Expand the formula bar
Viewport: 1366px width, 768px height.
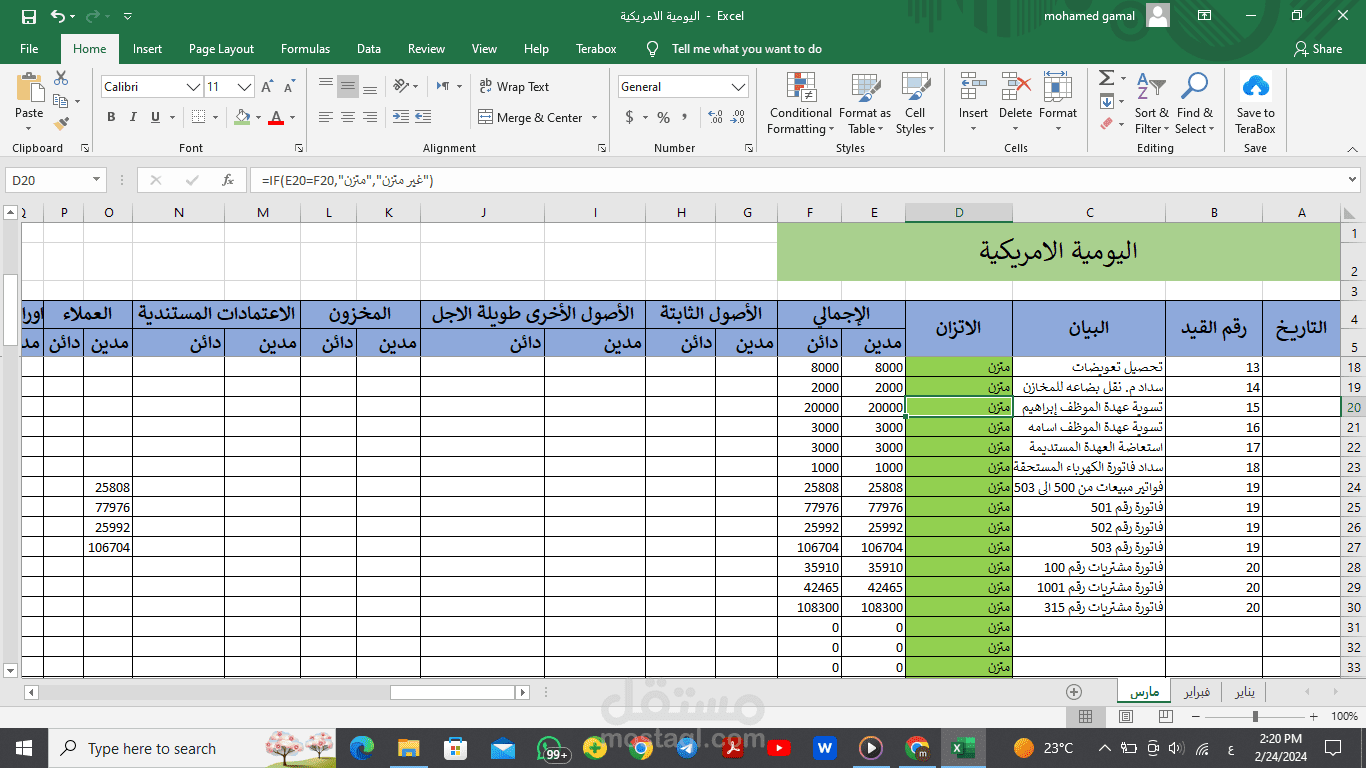tap(1352, 180)
